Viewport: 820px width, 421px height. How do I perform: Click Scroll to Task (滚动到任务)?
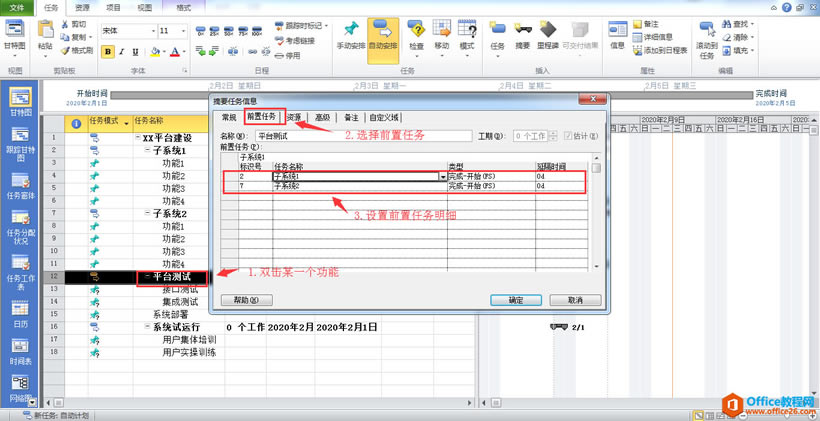(x=707, y=41)
